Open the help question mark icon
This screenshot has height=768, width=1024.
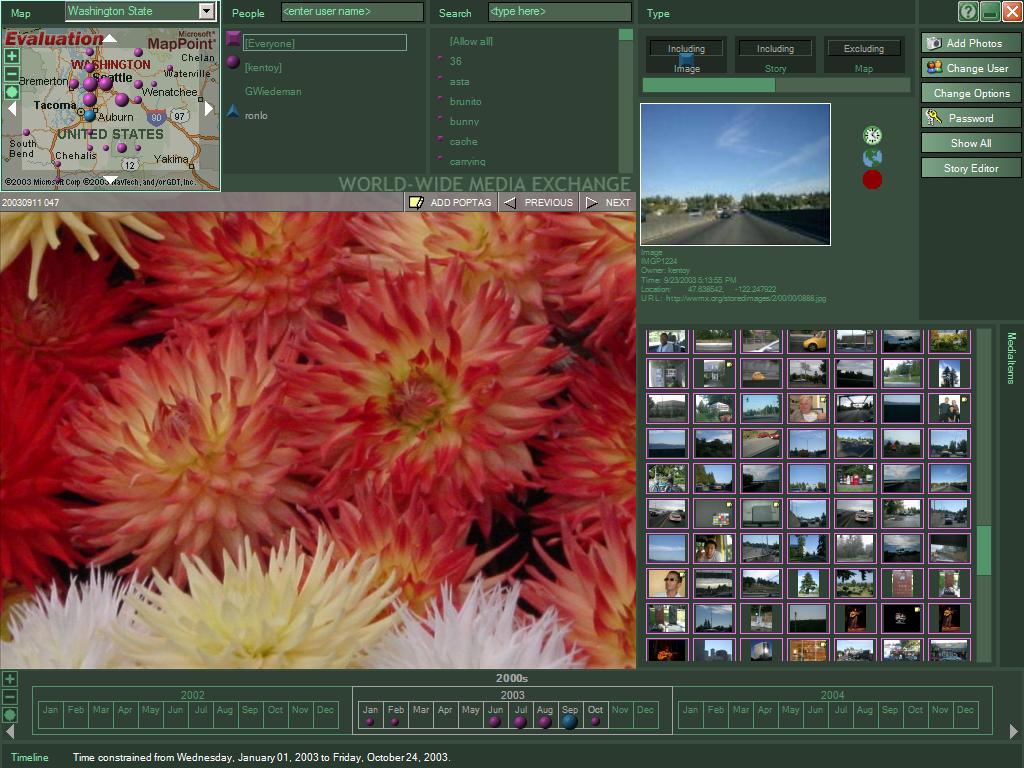(968, 11)
